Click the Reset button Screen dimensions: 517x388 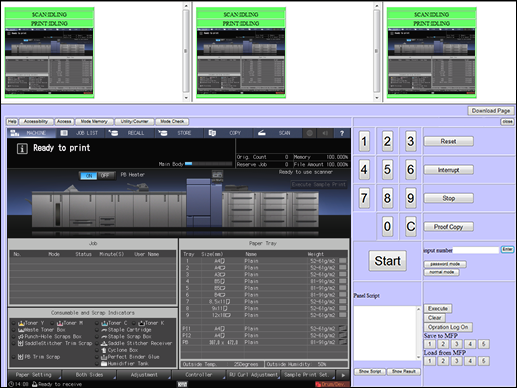pos(448,141)
